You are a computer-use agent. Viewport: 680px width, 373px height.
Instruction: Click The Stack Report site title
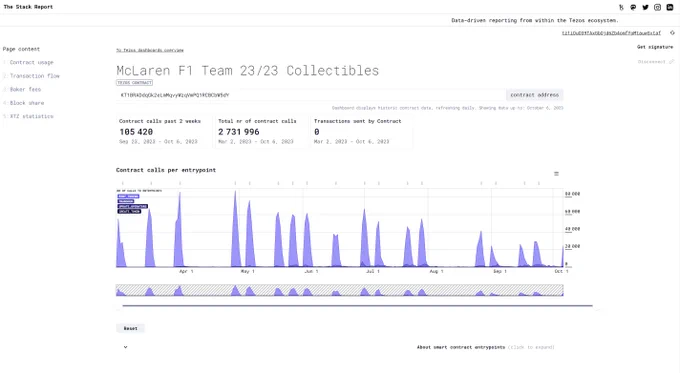click(x=28, y=7)
